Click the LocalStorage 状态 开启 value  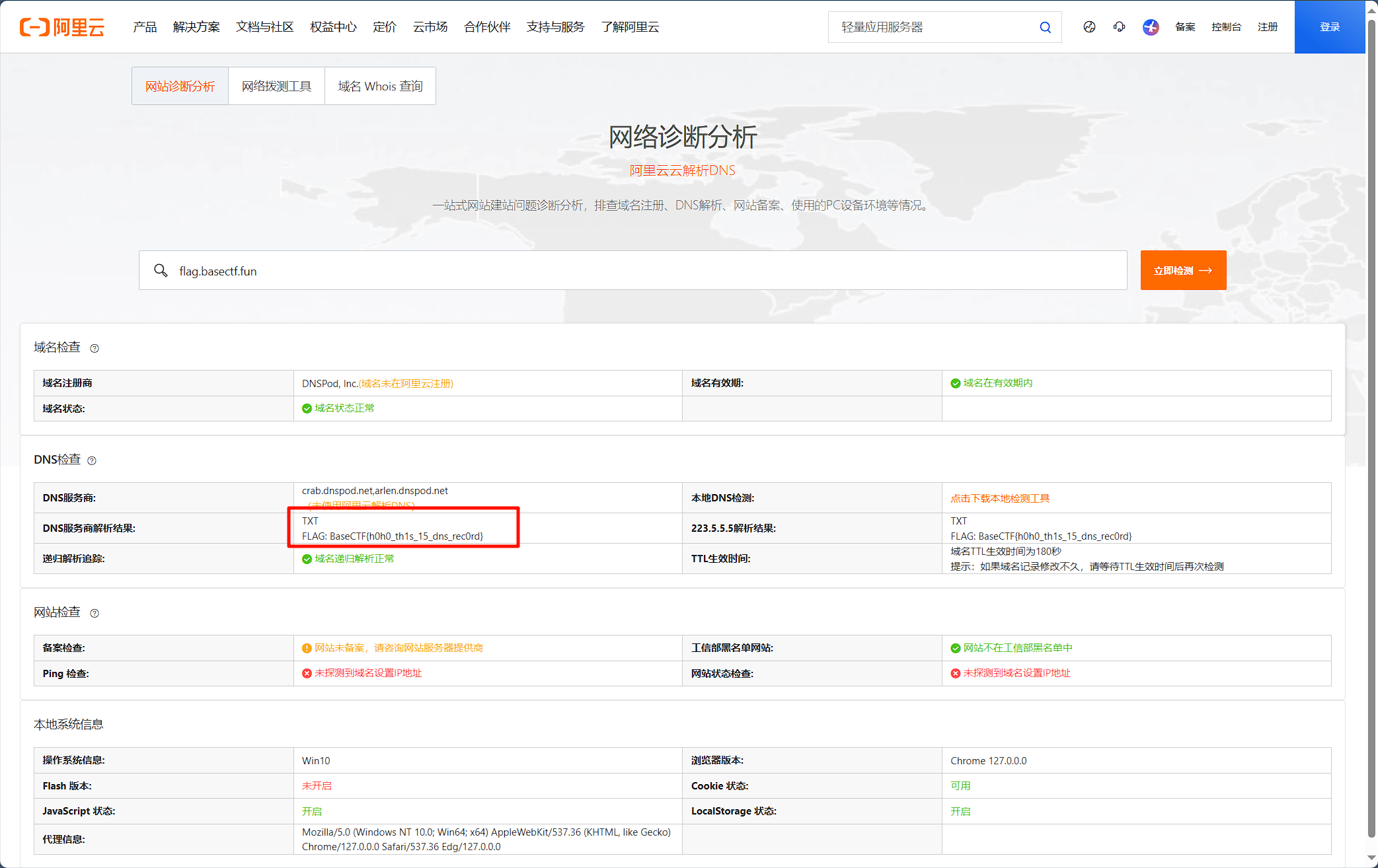tap(960, 811)
